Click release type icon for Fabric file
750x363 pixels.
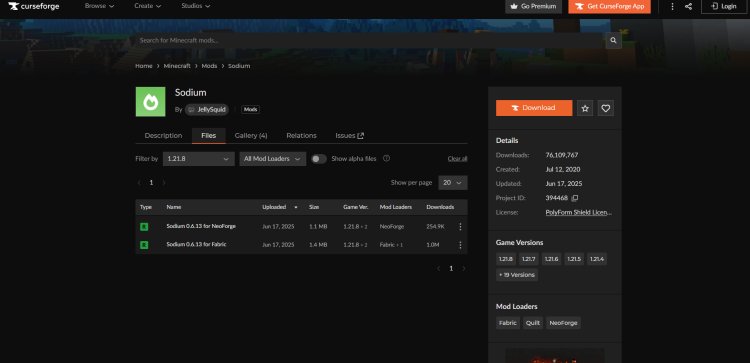coord(144,245)
